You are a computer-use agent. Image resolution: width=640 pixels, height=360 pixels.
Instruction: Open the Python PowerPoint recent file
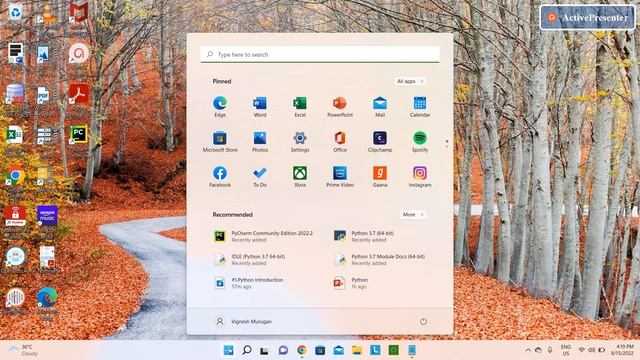tap(351, 283)
